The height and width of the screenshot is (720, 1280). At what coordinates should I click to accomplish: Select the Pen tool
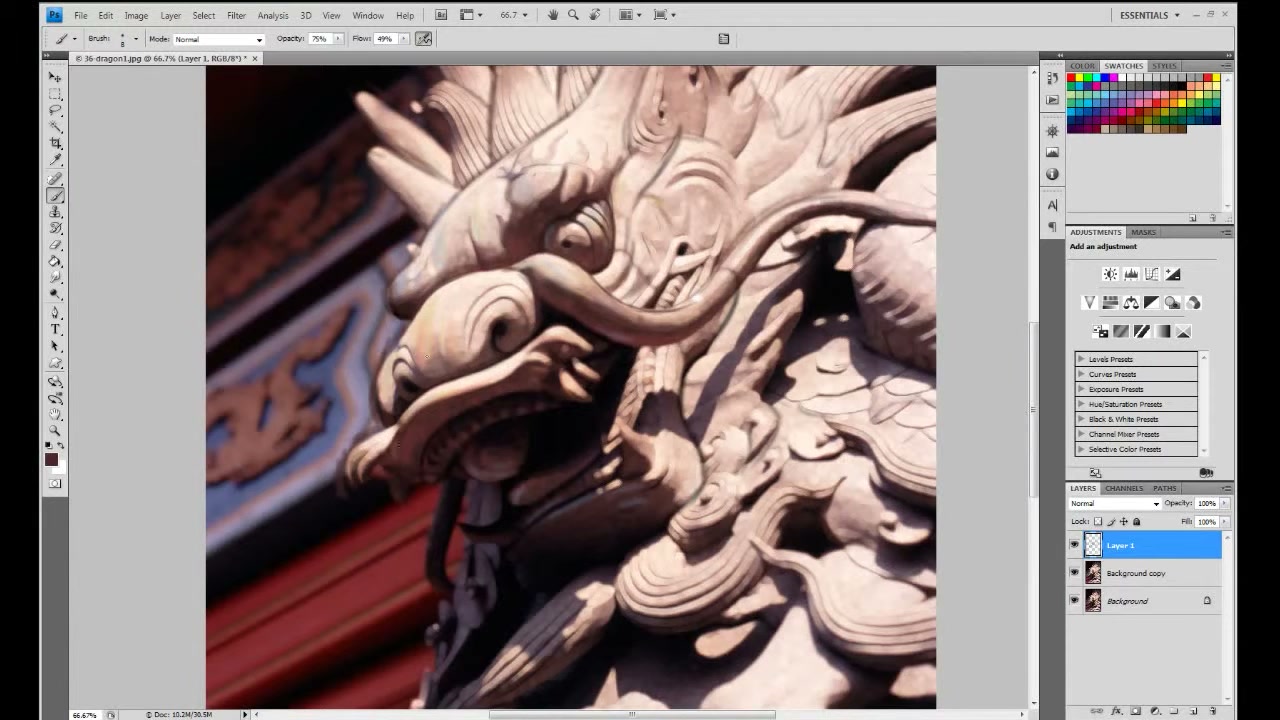(55, 313)
